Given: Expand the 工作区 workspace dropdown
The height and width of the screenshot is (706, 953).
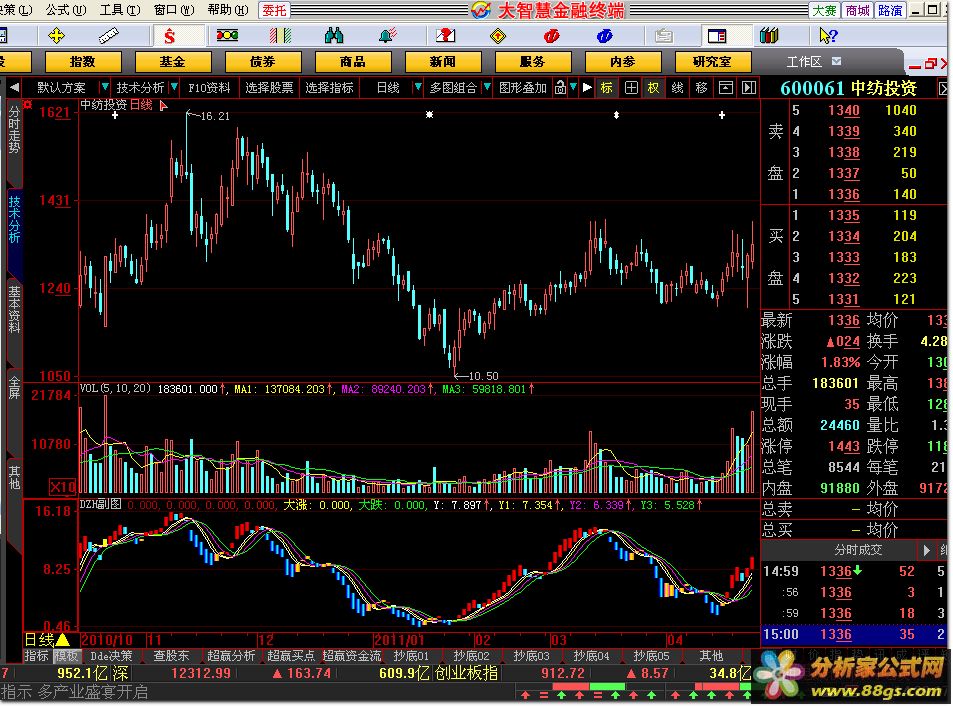Looking at the screenshot, I should point(837,61).
